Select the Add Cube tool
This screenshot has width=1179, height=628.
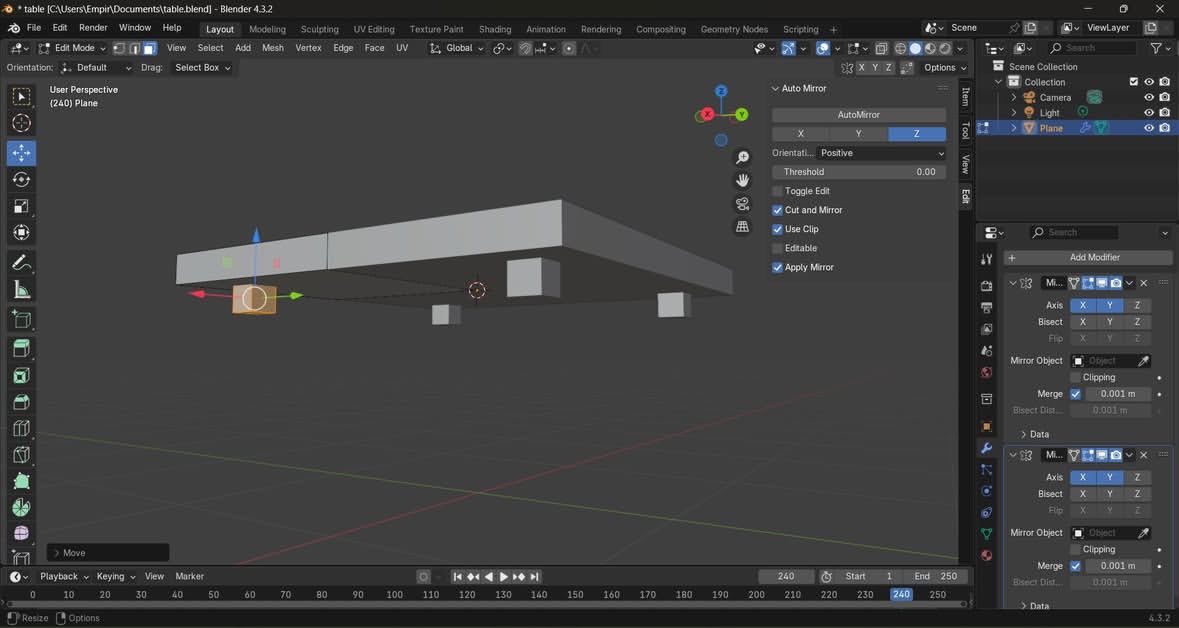click(21, 319)
